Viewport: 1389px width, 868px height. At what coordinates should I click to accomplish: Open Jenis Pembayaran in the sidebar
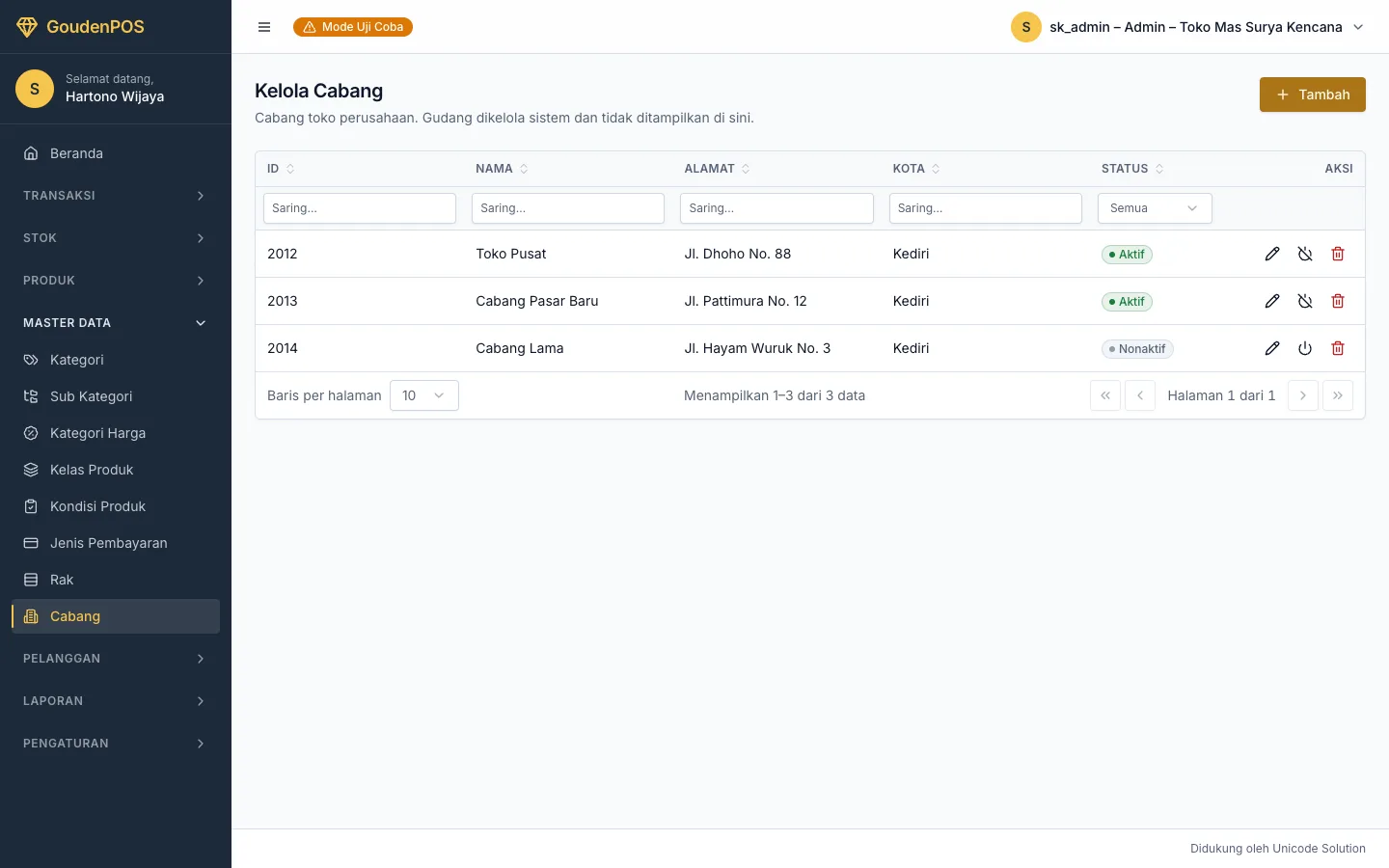click(116, 543)
